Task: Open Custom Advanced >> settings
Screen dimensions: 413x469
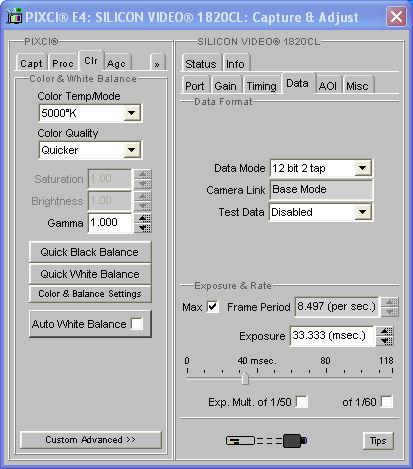Action: [x=91, y=440]
